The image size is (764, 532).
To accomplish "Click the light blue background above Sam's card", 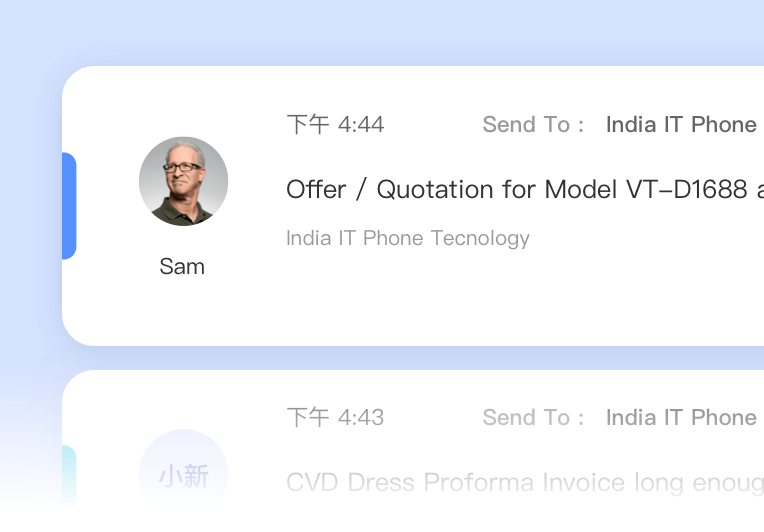I will pos(382,32).
